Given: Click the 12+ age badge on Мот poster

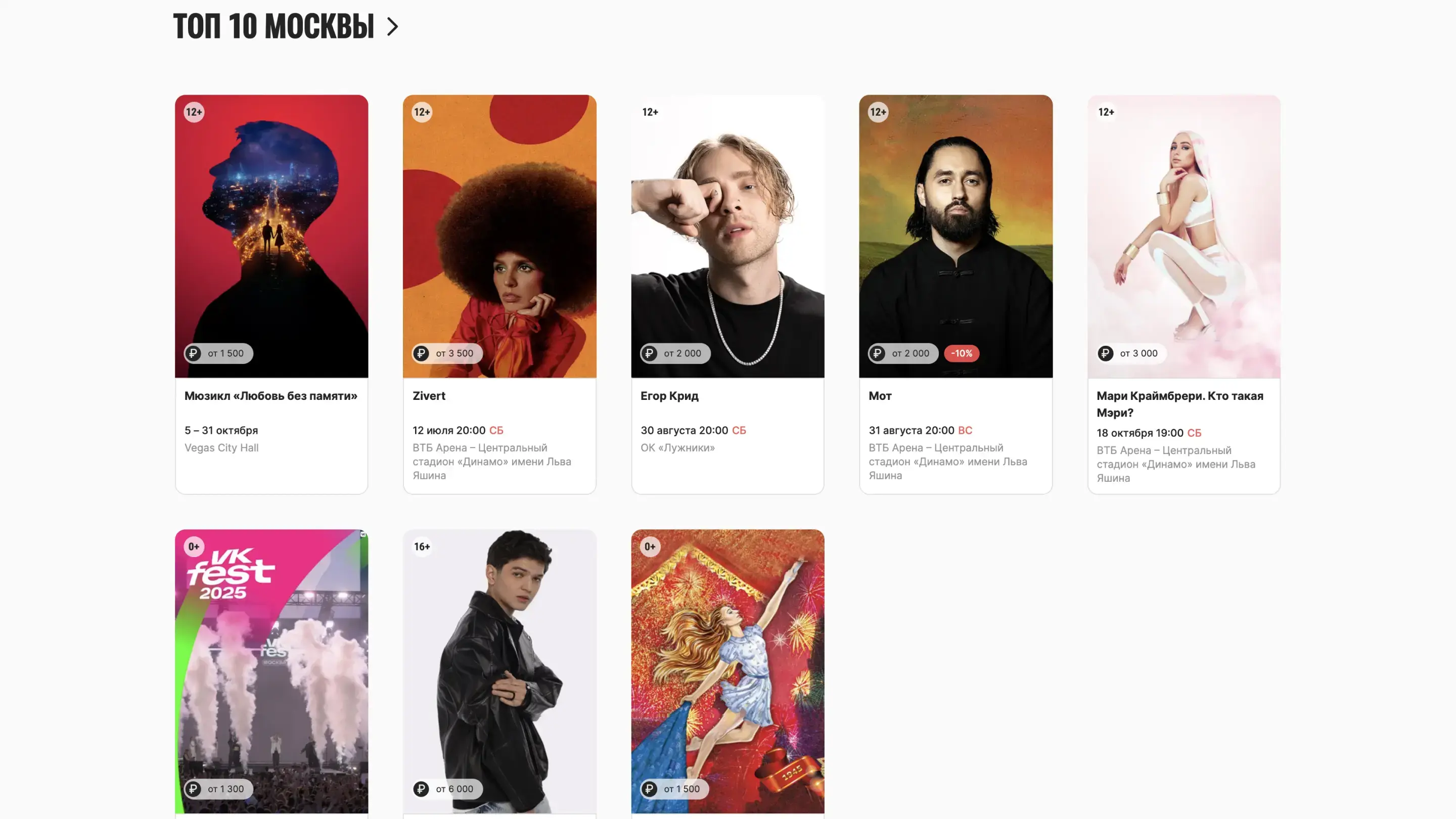Looking at the screenshot, I should [x=878, y=112].
